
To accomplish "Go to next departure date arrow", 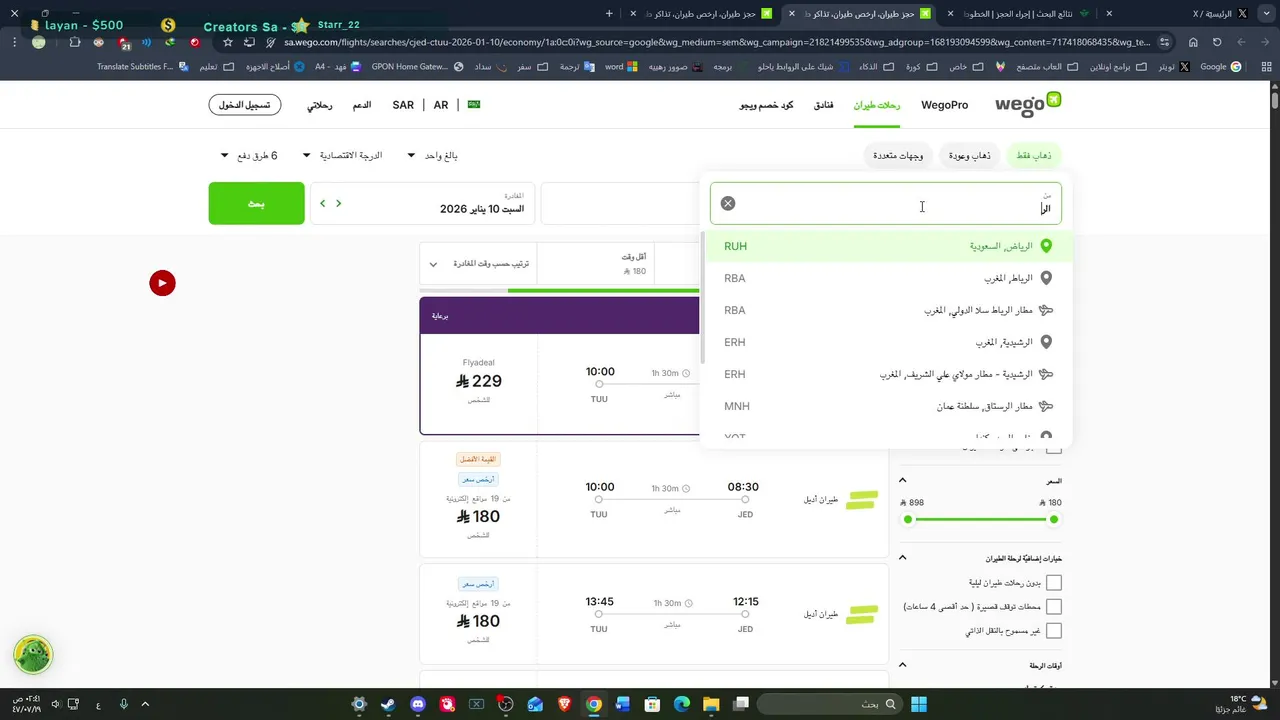I will point(322,203).
